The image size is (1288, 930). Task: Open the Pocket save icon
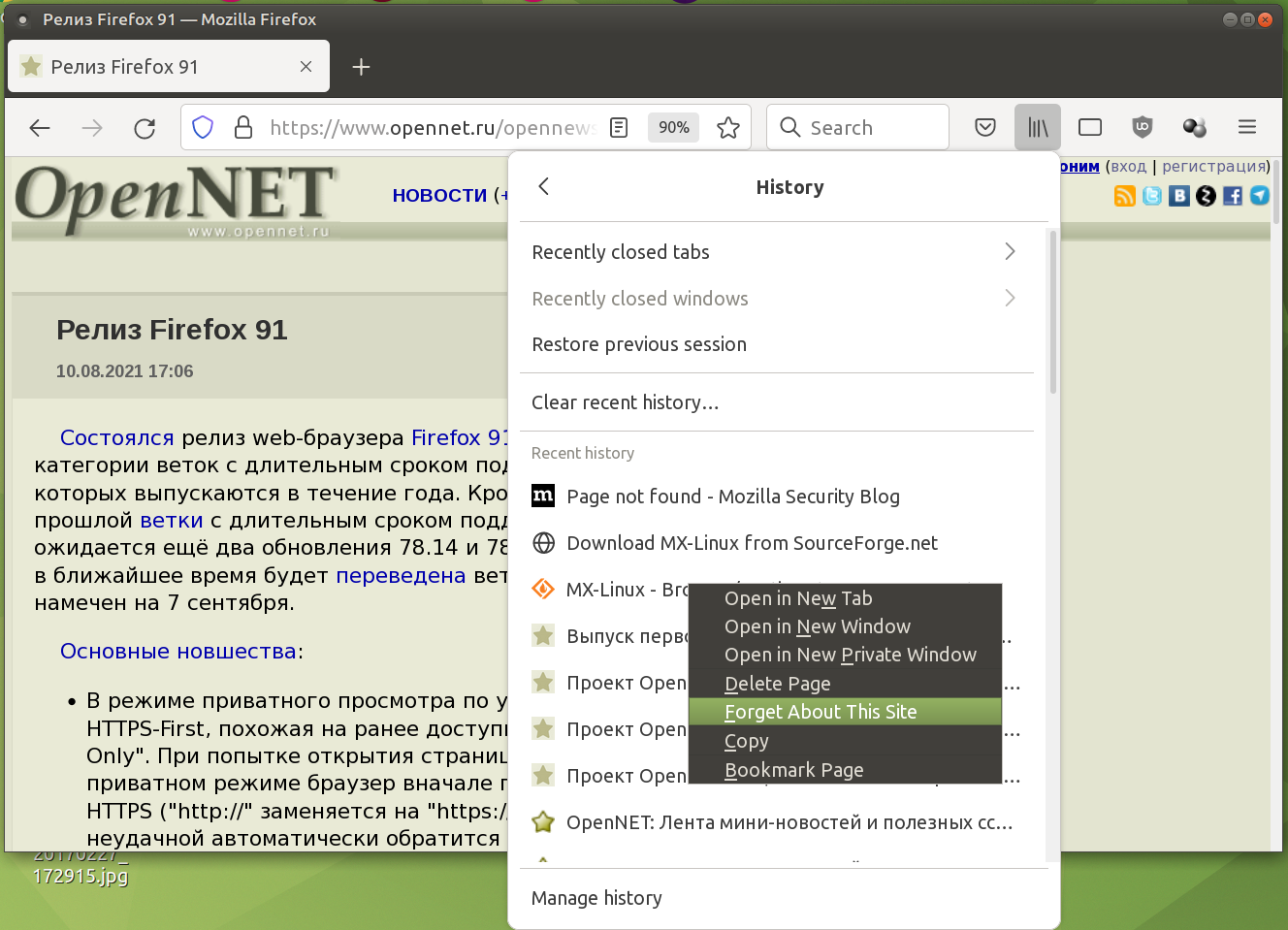point(985,127)
